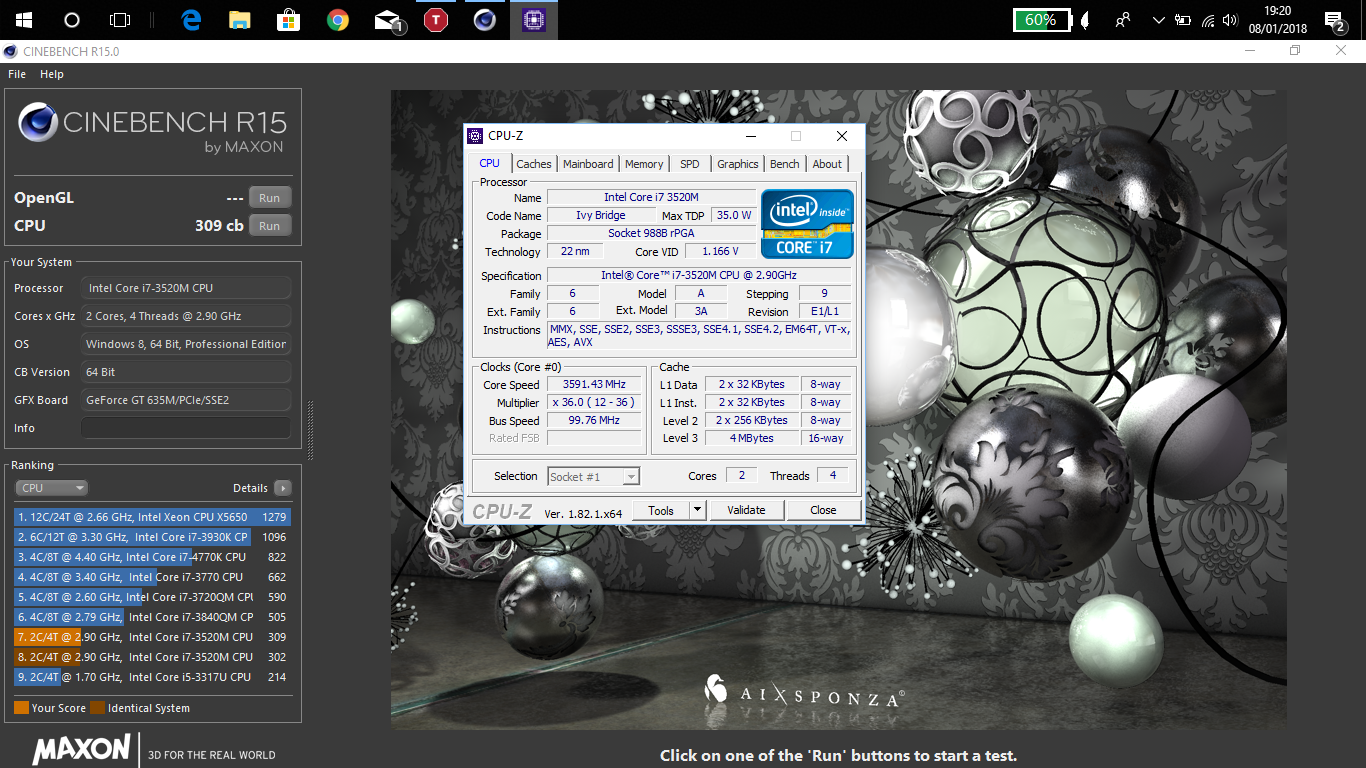
Task: Click the Core Speed value 3591.43 MHz
Action: (595, 384)
